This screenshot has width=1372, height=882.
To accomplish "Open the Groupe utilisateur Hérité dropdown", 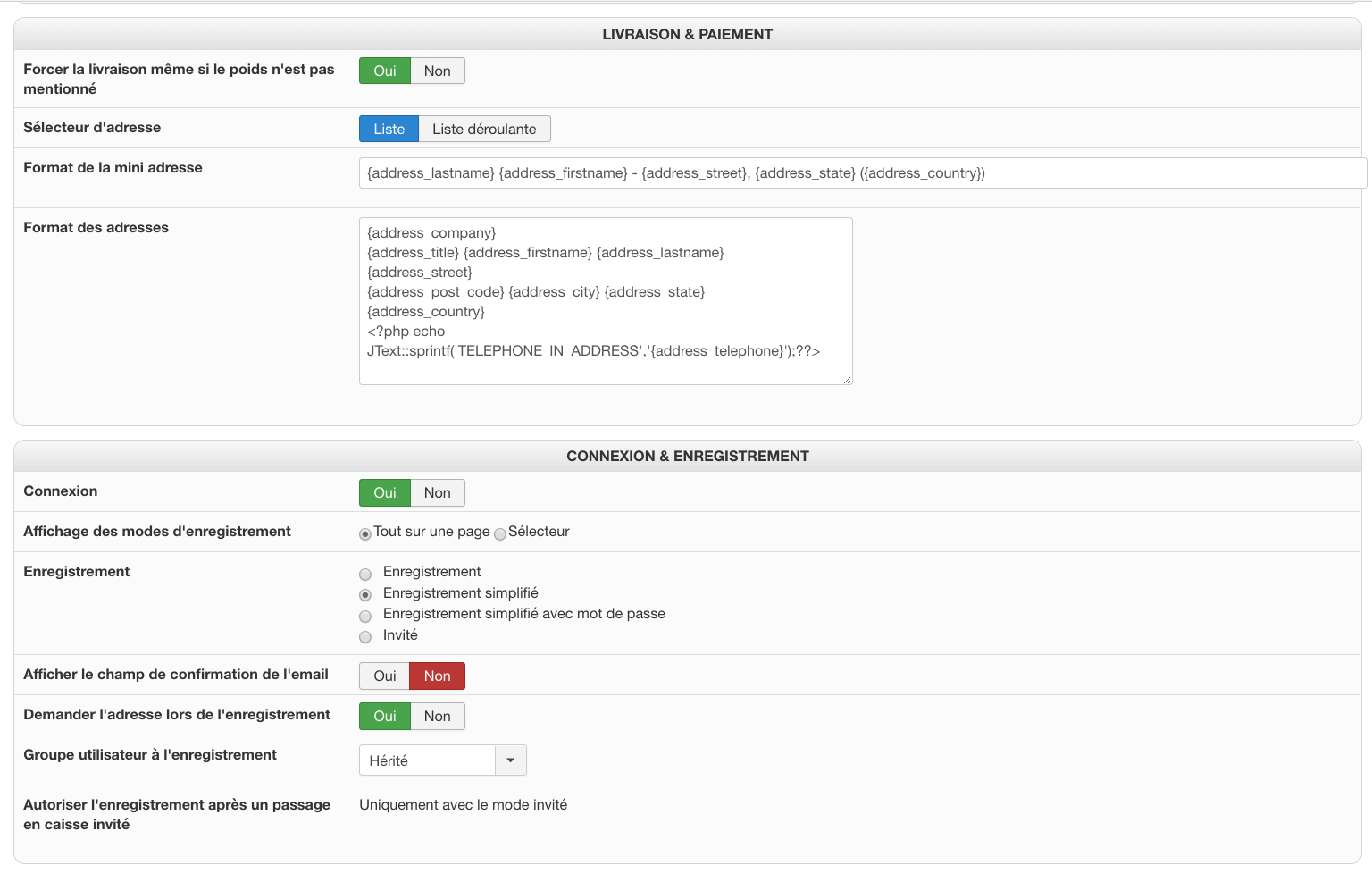I will coord(442,760).
